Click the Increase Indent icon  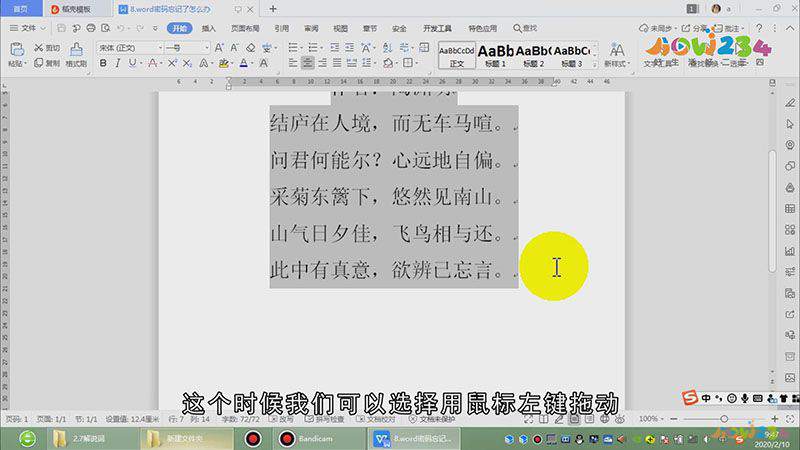pyautogui.click(x=349, y=47)
